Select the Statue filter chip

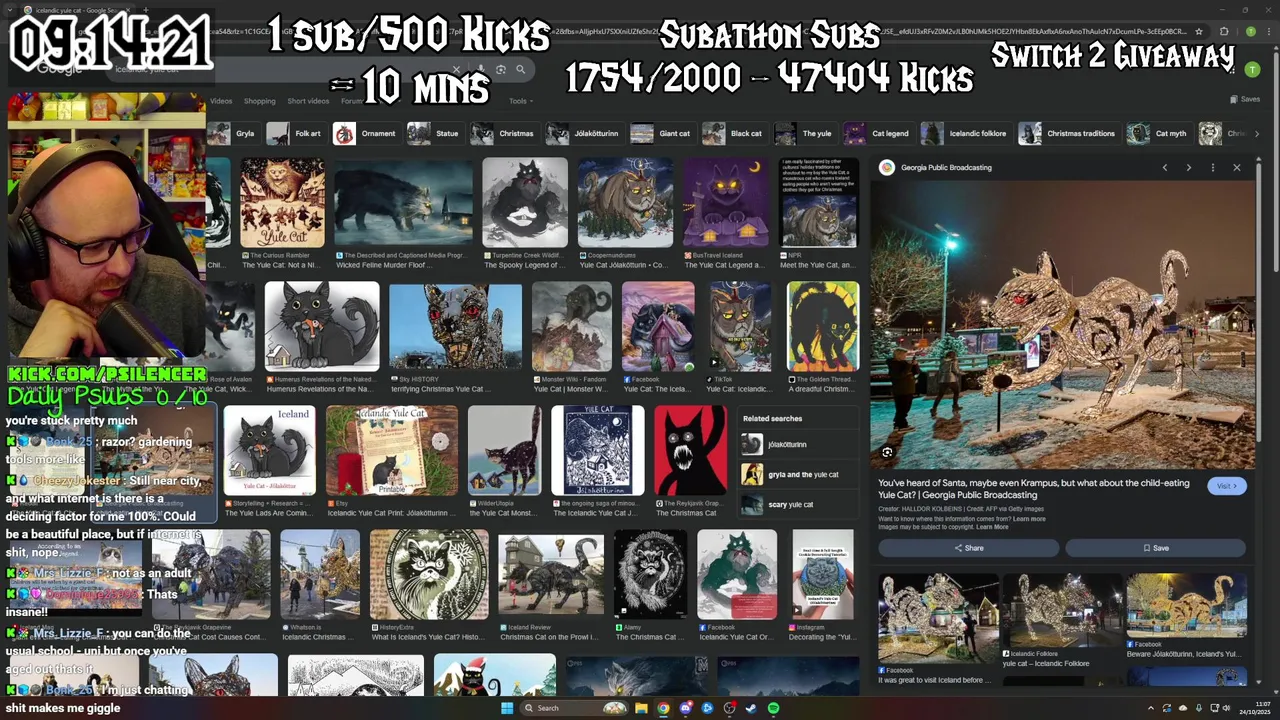click(x=434, y=134)
